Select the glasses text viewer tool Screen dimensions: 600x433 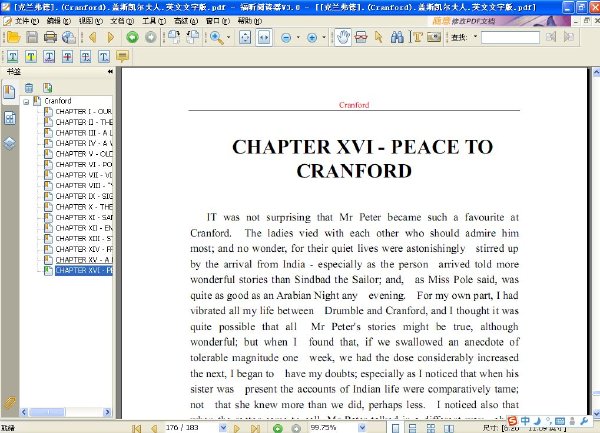(361, 37)
